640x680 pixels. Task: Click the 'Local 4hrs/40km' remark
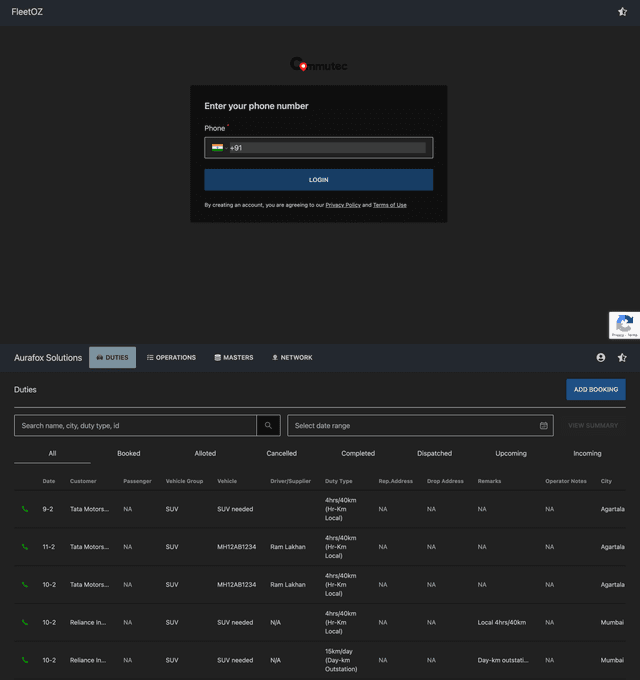tap(502, 622)
